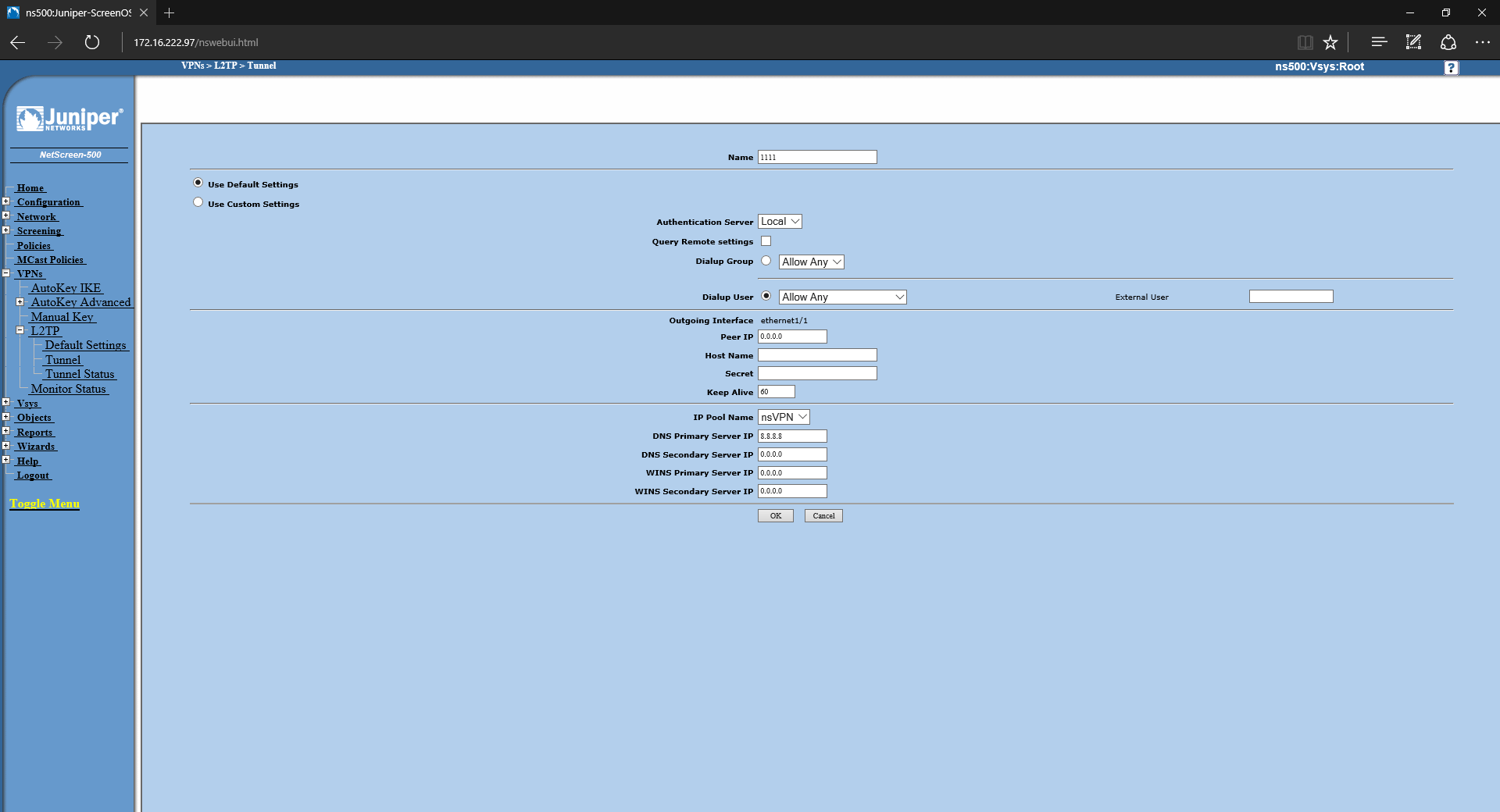Open the Authentication Server dropdown
The width and height of the screenshot is (1500, 812).
click(x=780, y=222)
